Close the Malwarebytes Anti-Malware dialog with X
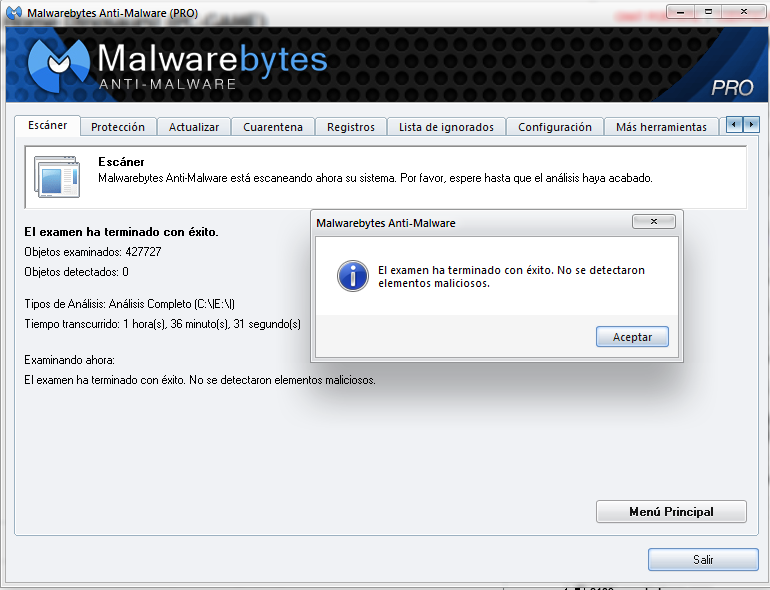This screenshot has height=590, width=770. (654, 222)
